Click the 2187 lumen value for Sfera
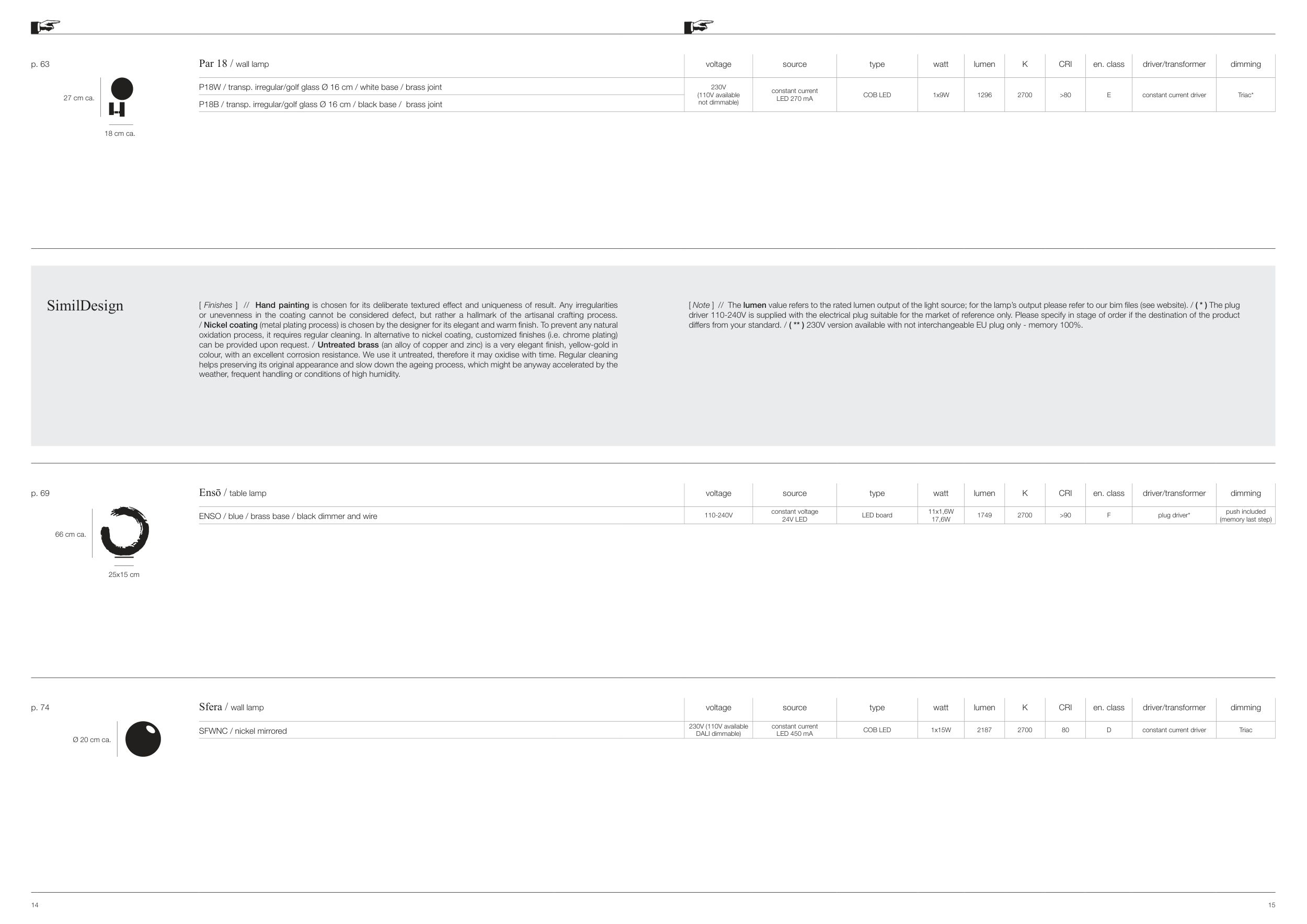Screen dimensions: 1307x924 (984, 730)
